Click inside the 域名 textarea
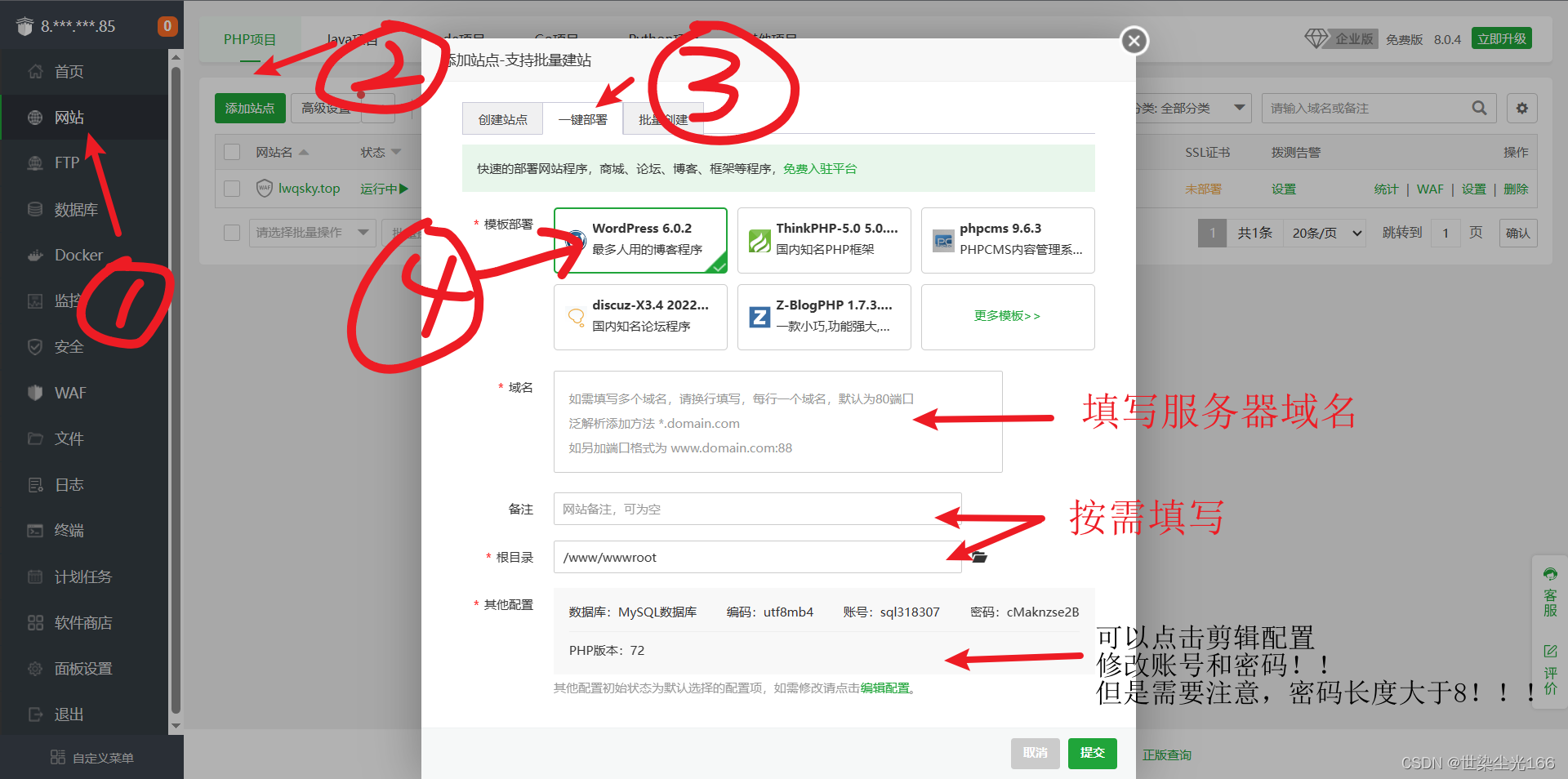Image resolution: width=1568 pixels, height=779 pixels. point(777,421)
